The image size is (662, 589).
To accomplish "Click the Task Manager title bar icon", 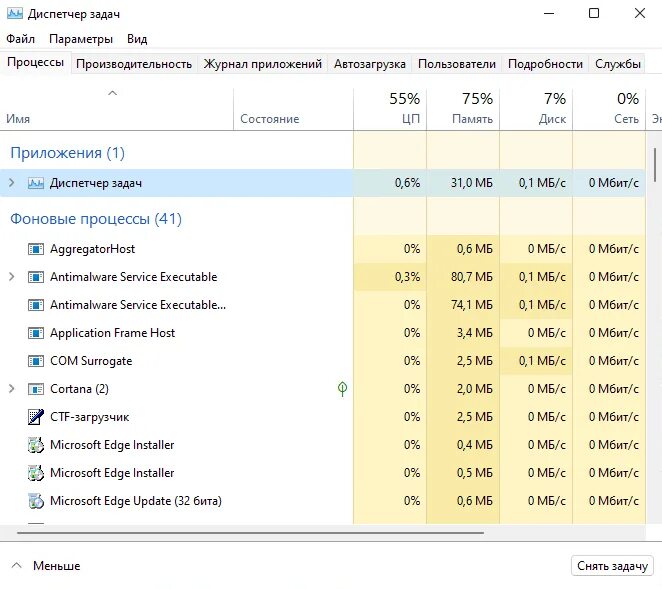I will [15, 14].
